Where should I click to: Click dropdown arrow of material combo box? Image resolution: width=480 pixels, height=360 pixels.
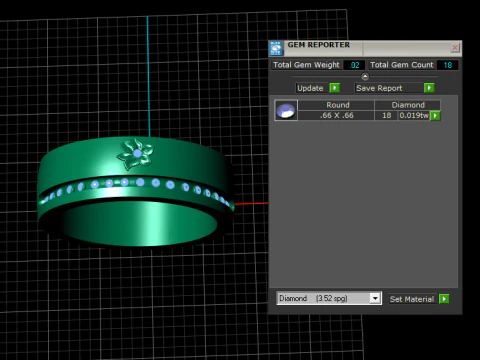click(375, 298)
